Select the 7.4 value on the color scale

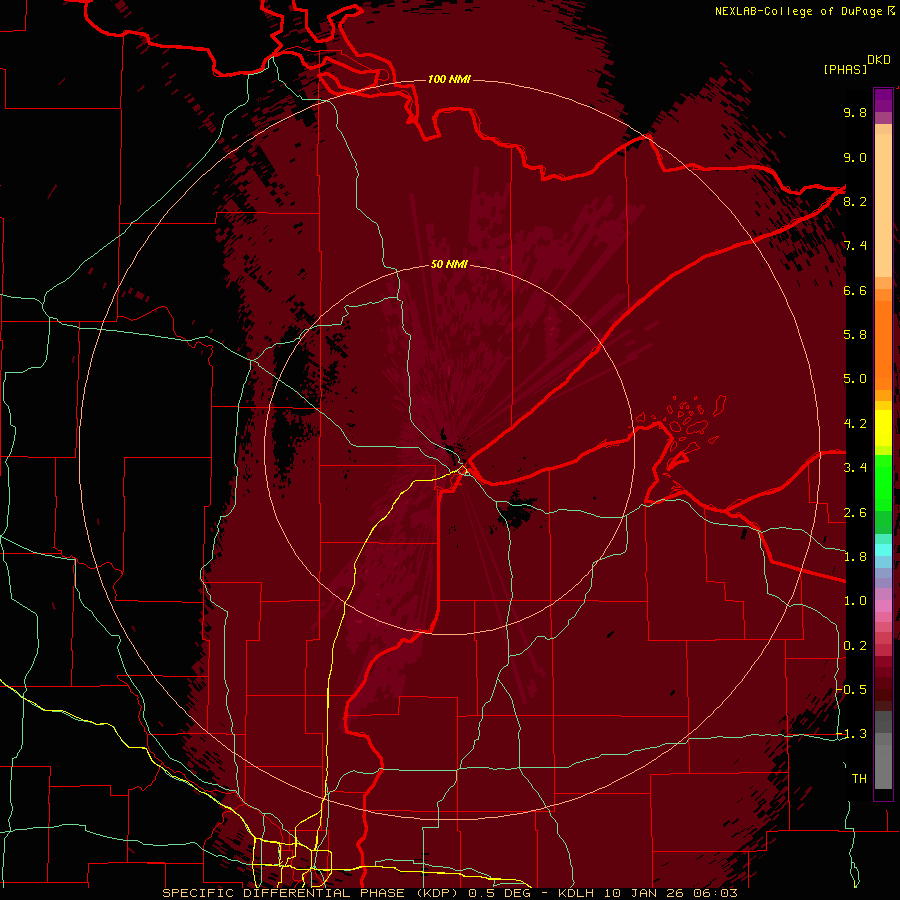[855, 246]
